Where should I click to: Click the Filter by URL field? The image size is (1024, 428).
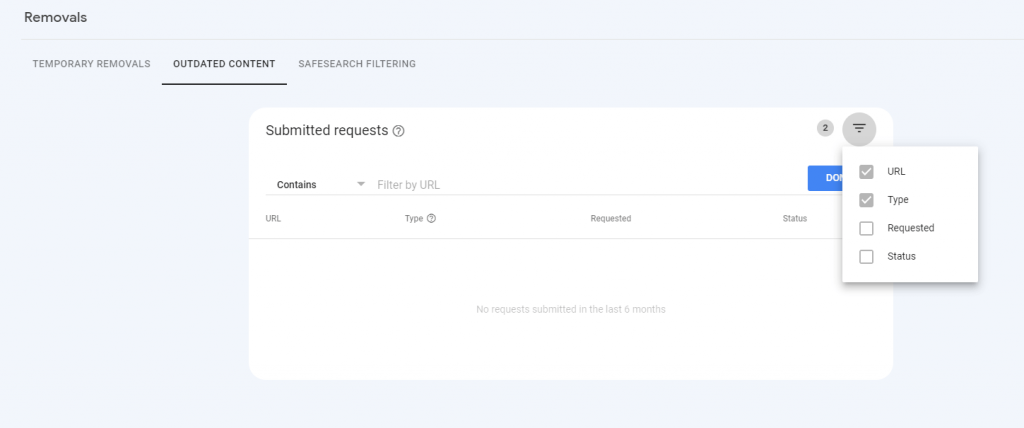[x=580, y=185]
